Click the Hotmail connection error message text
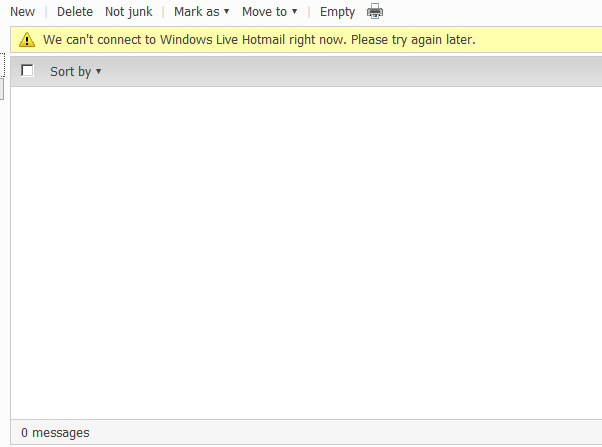602x447 pixels. point(259,40)
